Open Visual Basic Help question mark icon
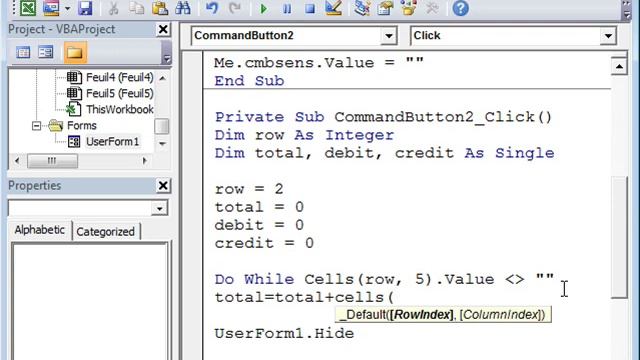Image resolution: width=640 pixels, height=360 pixels. 460,8
